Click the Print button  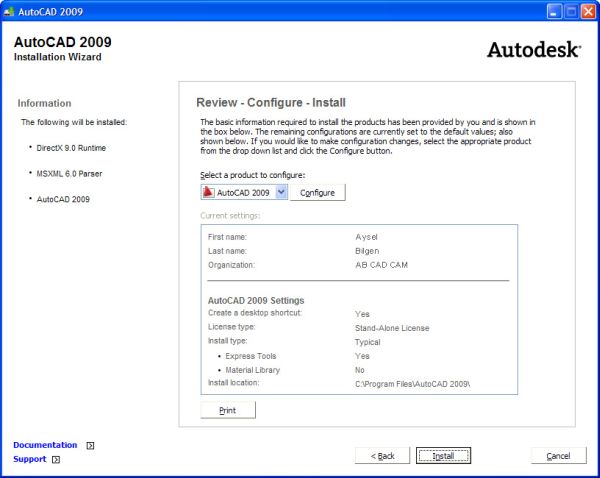coord(228,410)
